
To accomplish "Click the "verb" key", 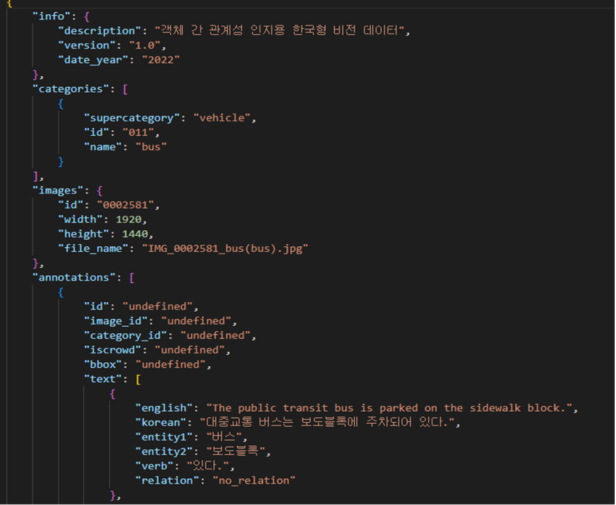I will 154,466.
